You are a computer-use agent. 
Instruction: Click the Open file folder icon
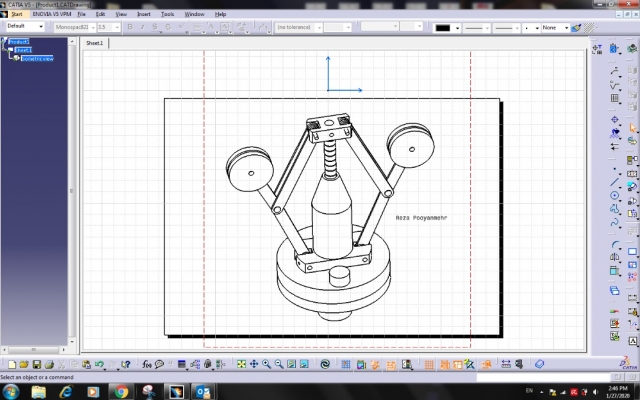click(24, 364)
